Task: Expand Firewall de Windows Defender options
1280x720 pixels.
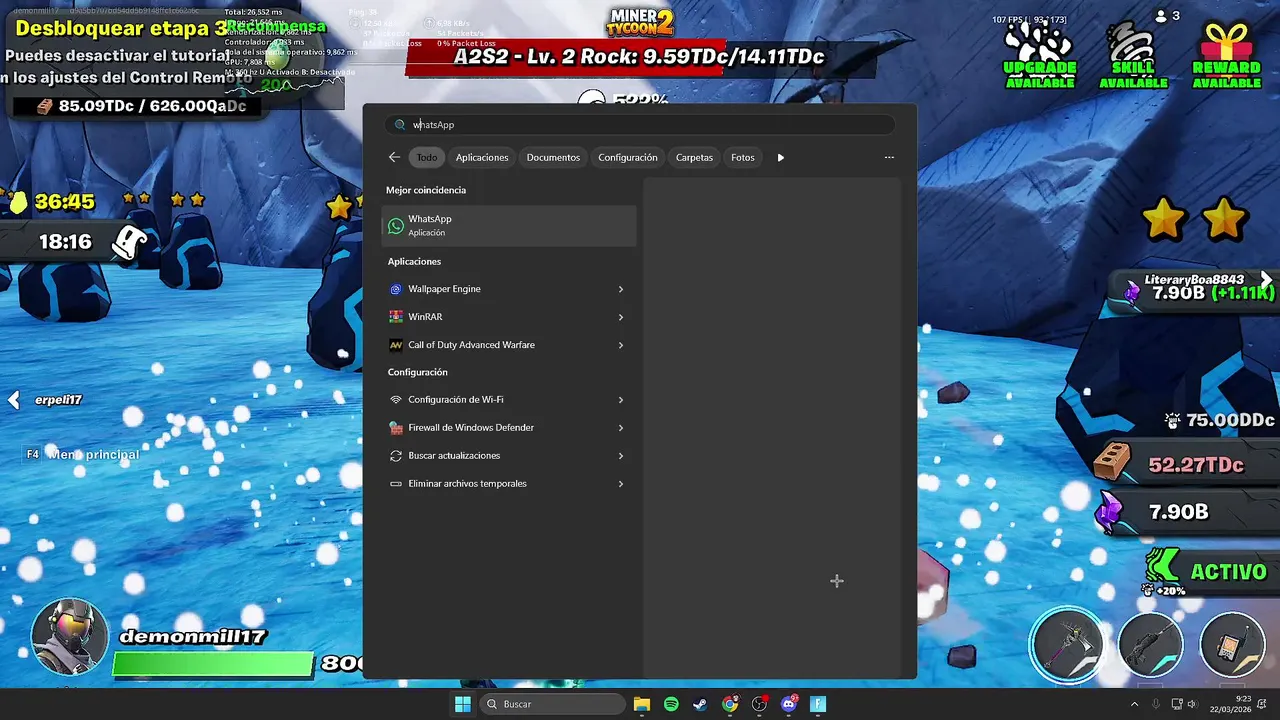Action: [x=620, y=428]
